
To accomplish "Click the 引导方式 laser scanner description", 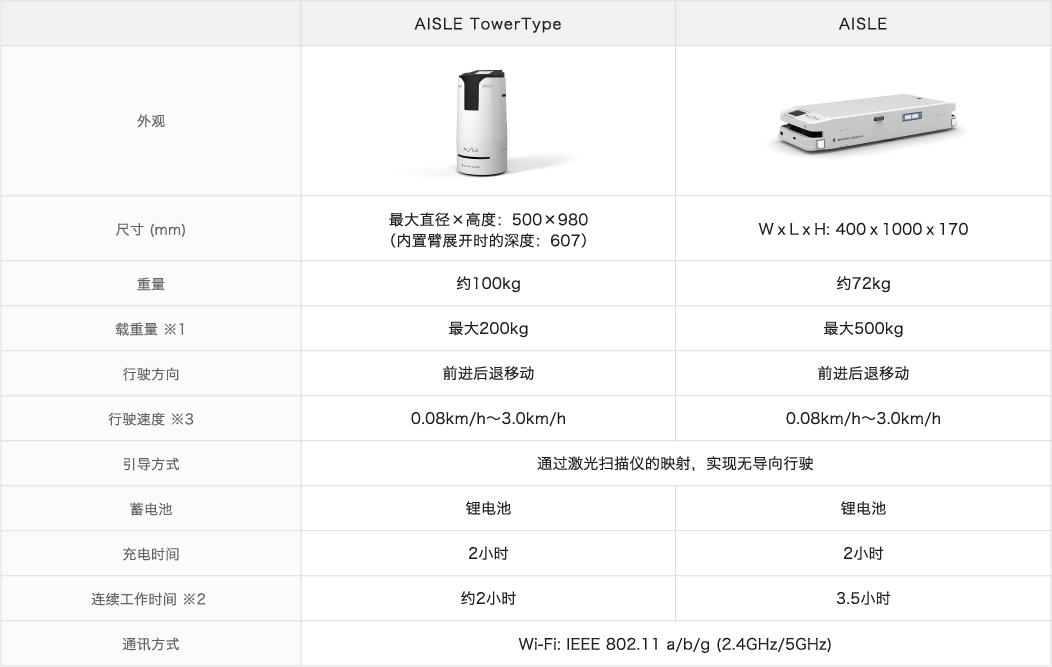I will (675, 464).
